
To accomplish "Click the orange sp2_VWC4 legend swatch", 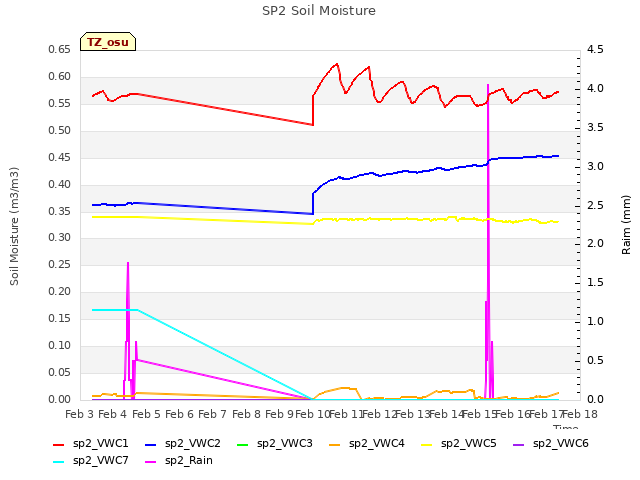I will (x=335, y=445).
